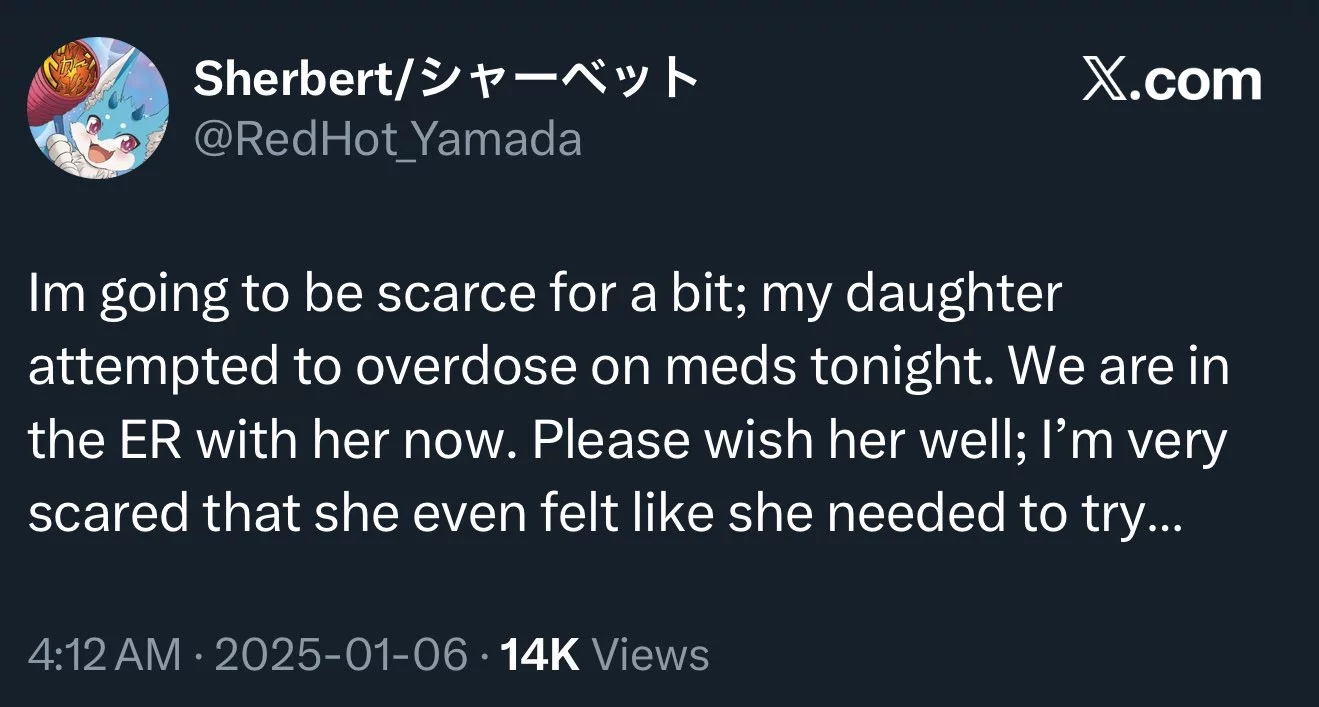Image resolution: width=1319 pixels, height=707 pixels.
Task: Click the word Sherbert in display name
Action: (296, 78)
